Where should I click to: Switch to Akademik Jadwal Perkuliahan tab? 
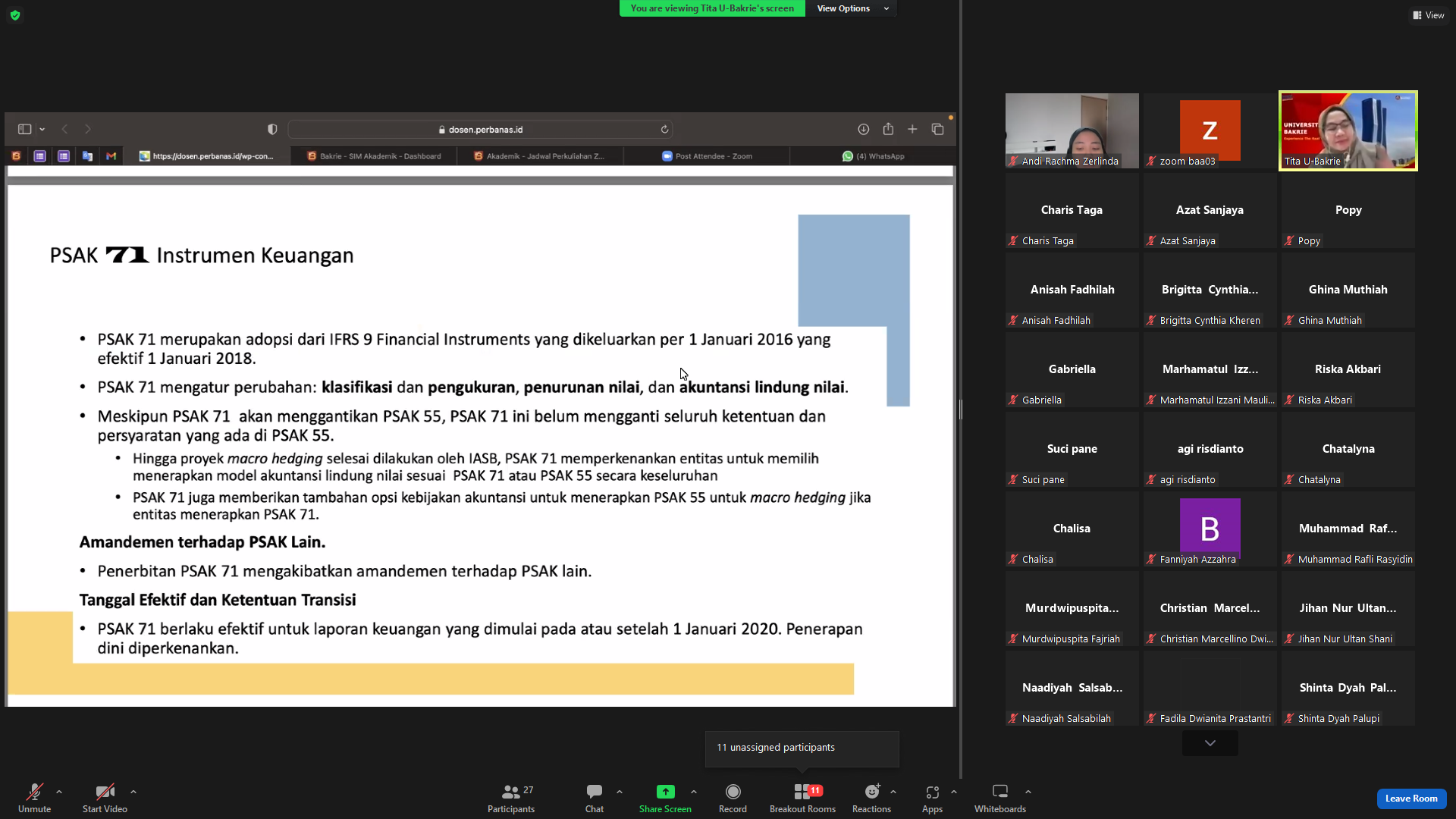pyautogui.click(x=540, y=156)
